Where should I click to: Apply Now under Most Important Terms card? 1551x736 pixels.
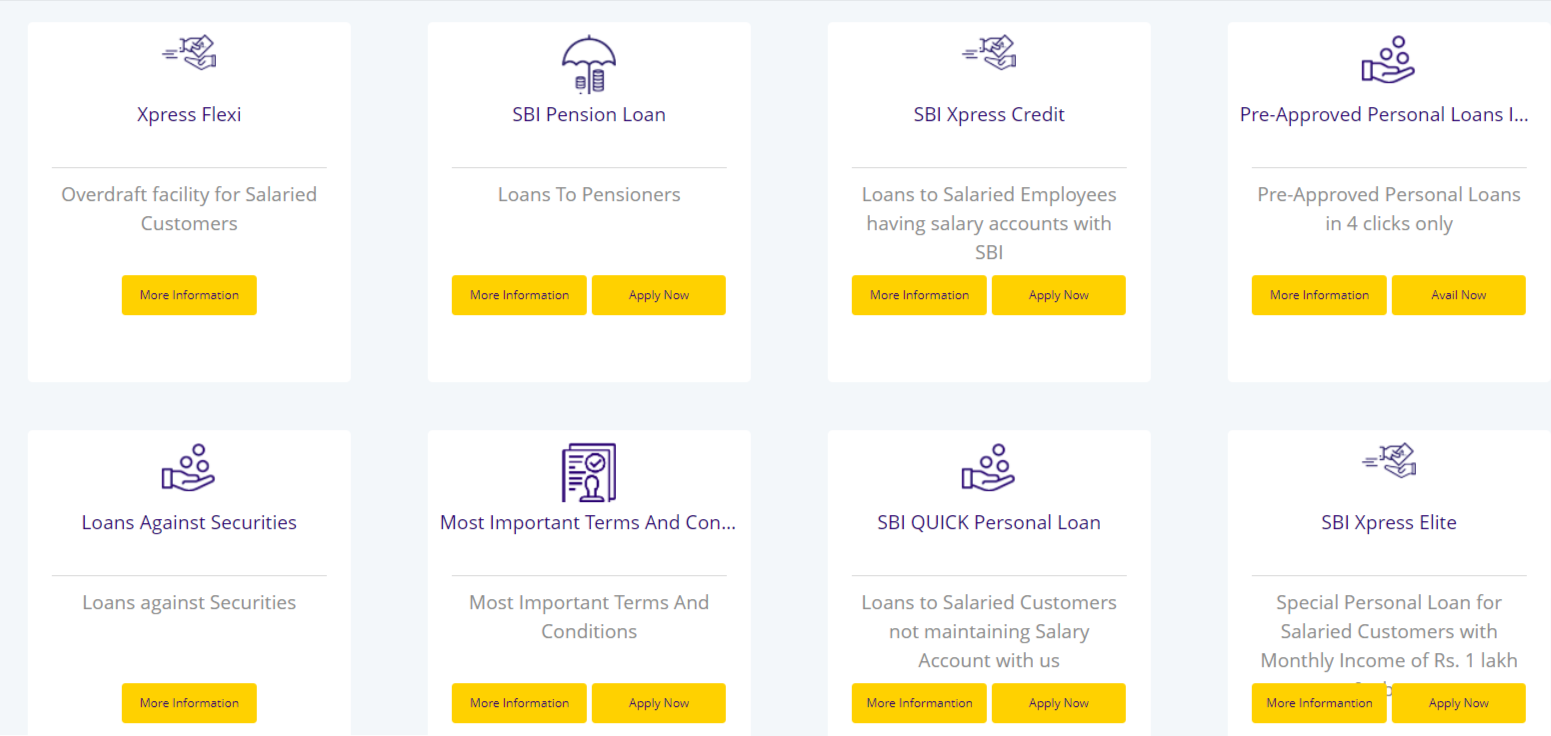pos(658,703)
